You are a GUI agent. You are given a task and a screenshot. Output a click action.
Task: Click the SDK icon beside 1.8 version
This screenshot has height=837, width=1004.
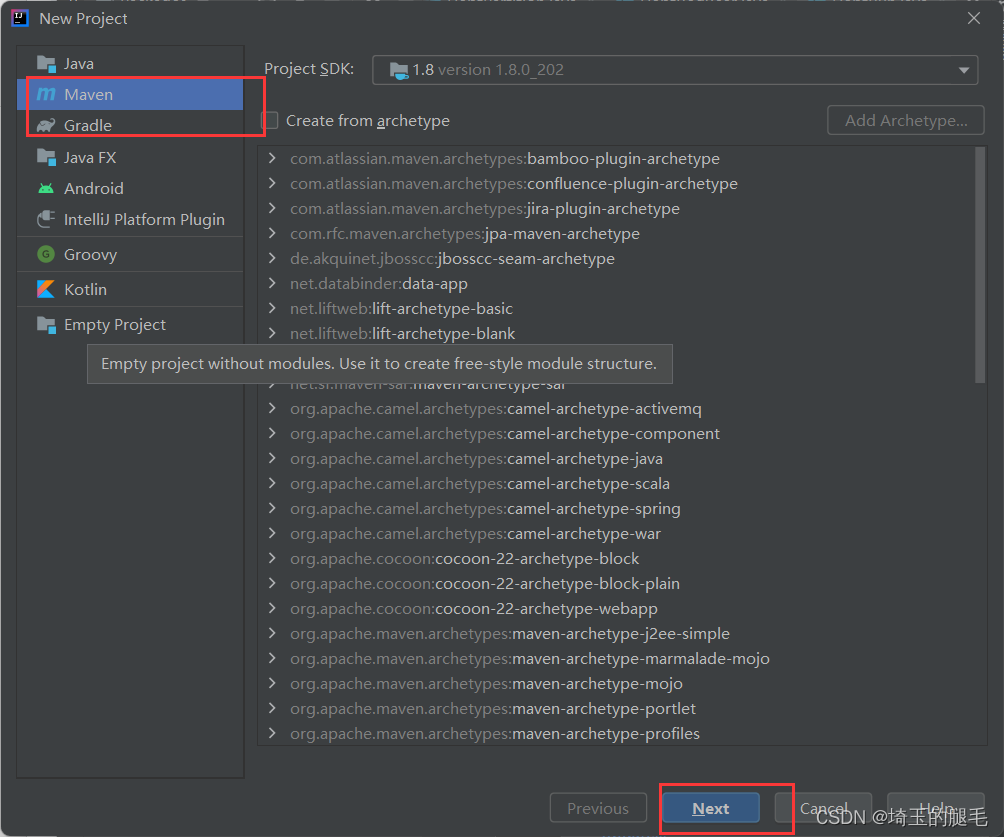394,70
